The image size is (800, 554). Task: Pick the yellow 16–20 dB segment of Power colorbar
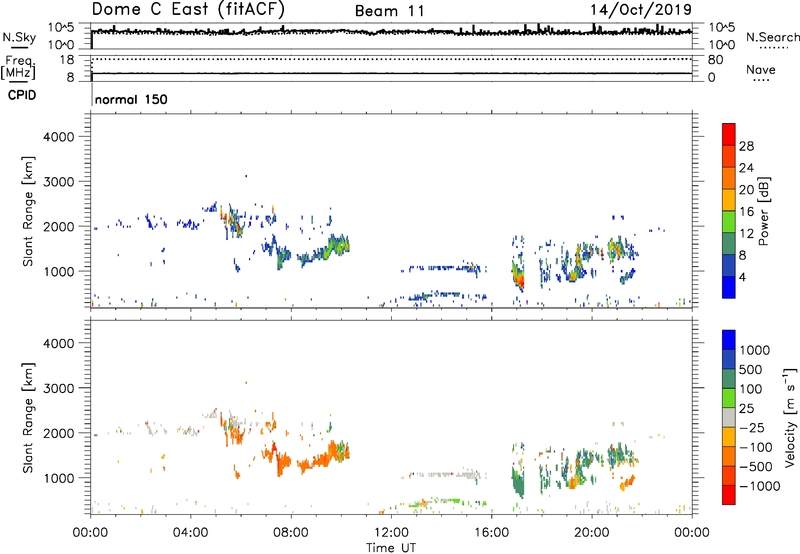tap(729, 199)
